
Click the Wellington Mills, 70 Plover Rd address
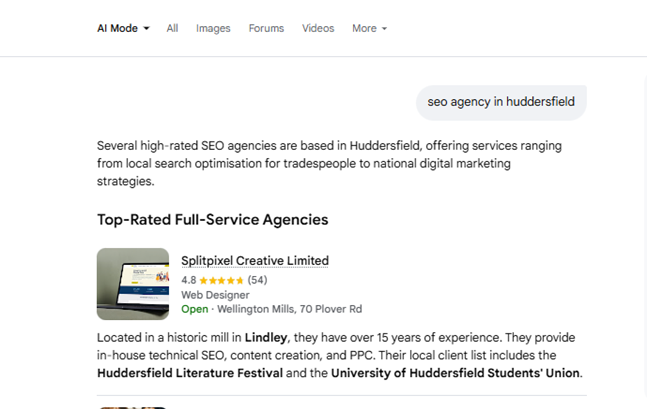pyautogui.click(x=289, y=309)
